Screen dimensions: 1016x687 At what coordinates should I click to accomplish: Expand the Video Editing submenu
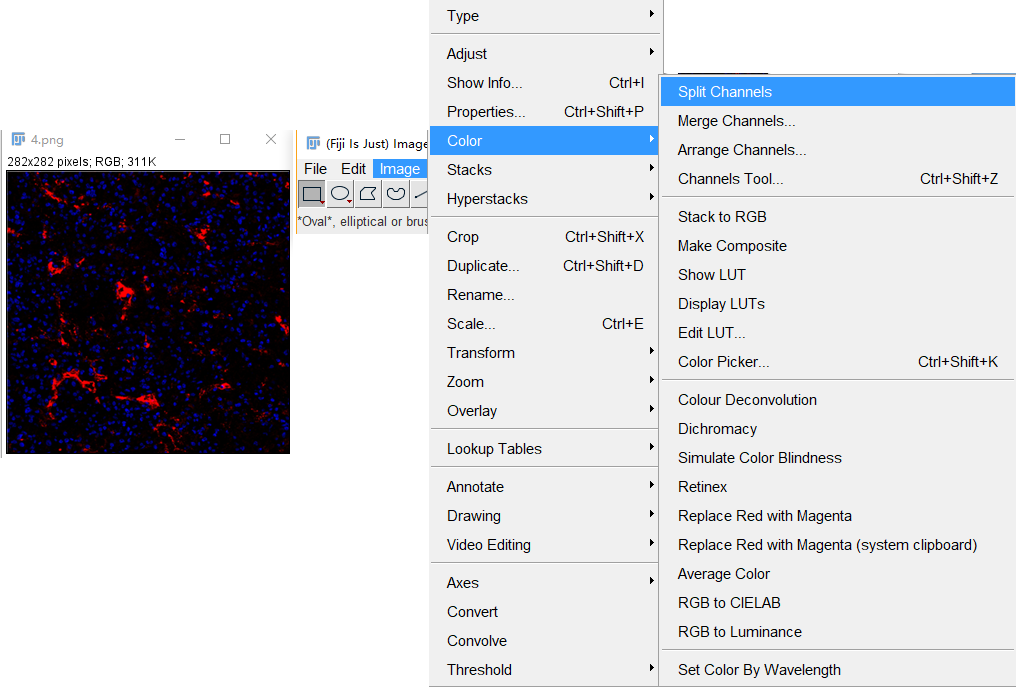pos(544,545)
